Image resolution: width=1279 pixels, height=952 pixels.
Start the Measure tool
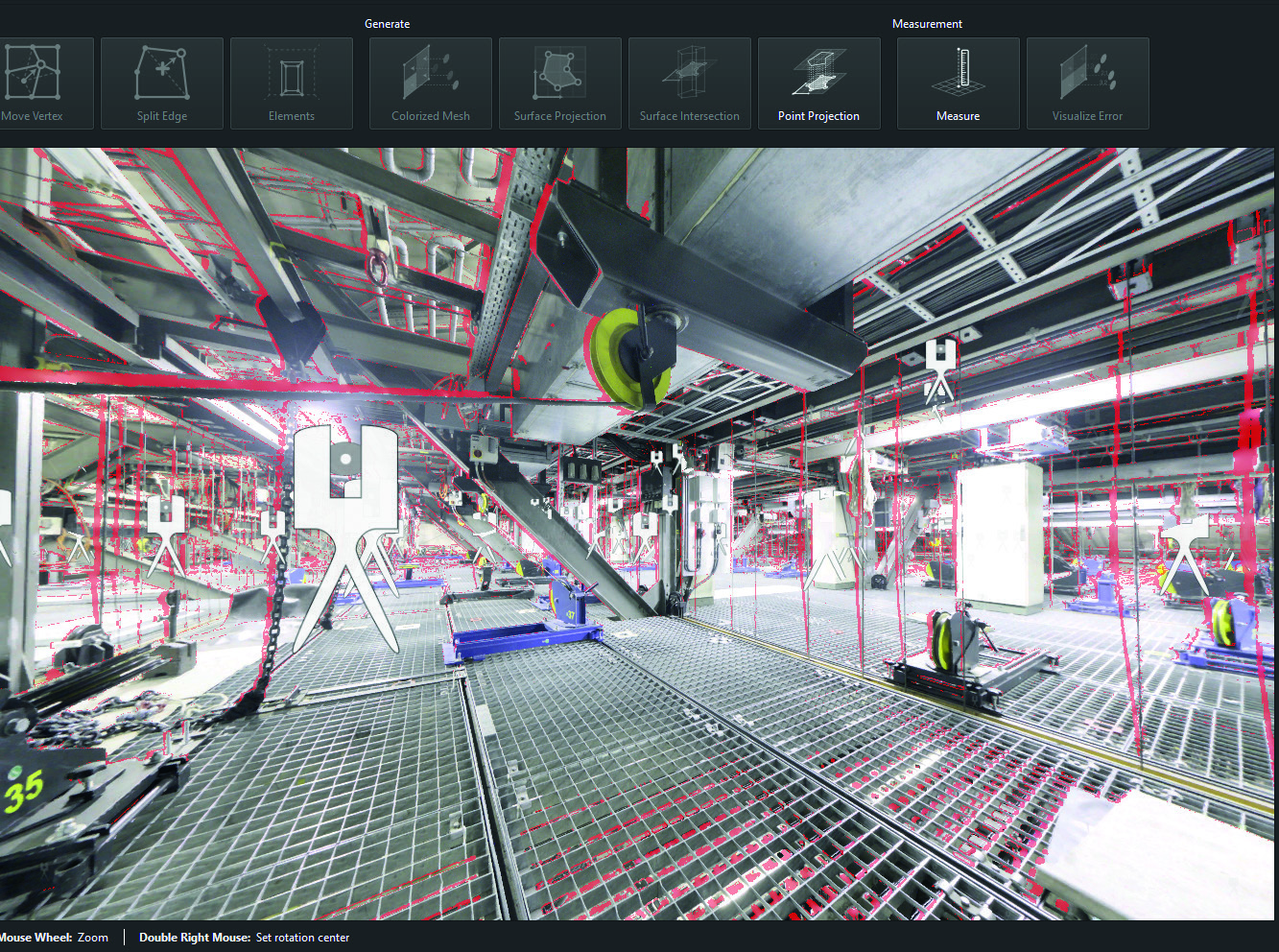pos(958,83)
